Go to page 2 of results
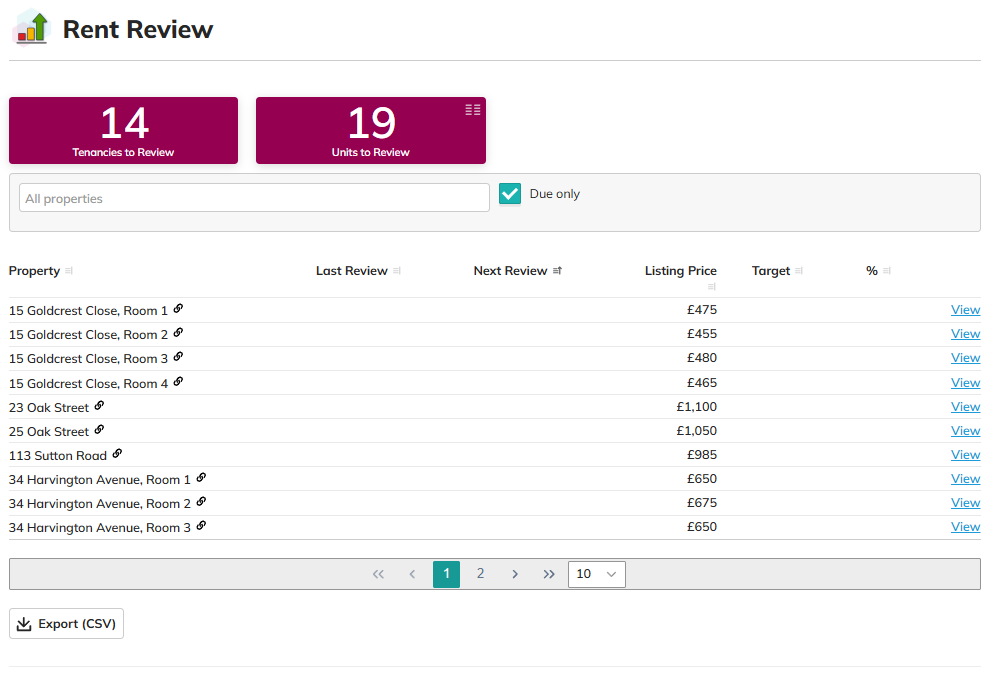 click(480, 574)
